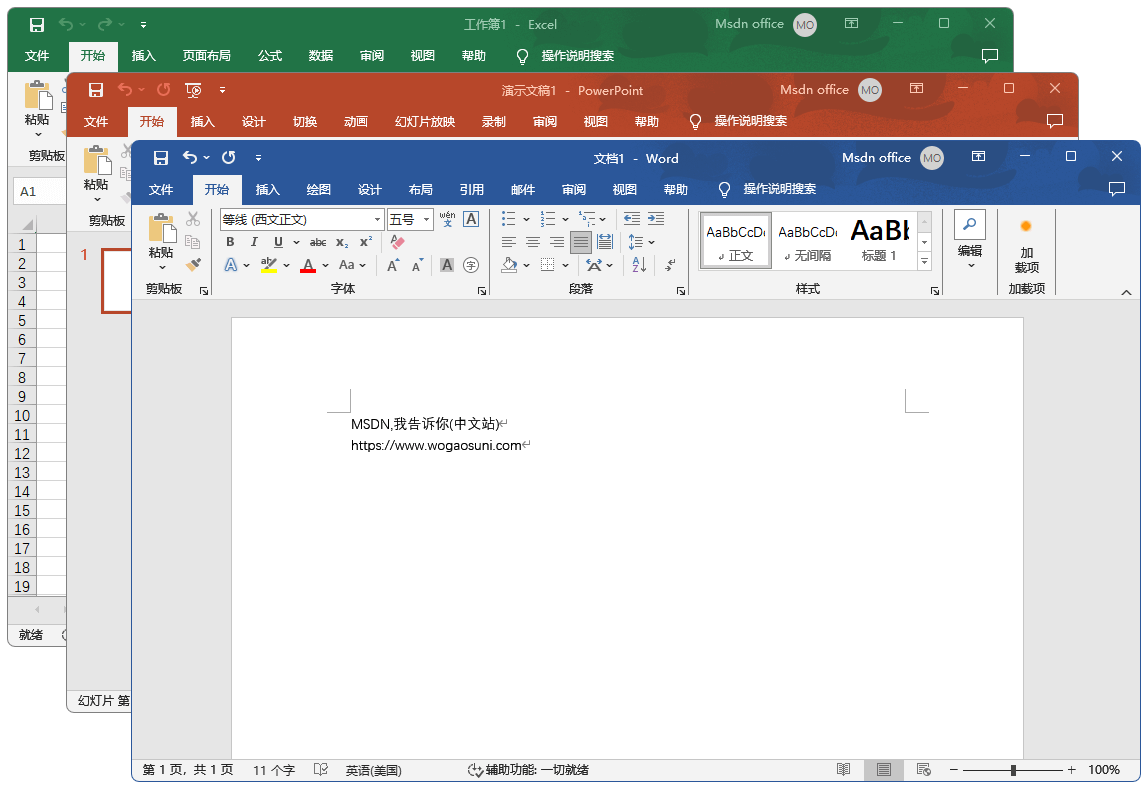This screenshot has height=789, width=1147.
Task: Expand the numbered list options arrow
Action: 565,219
